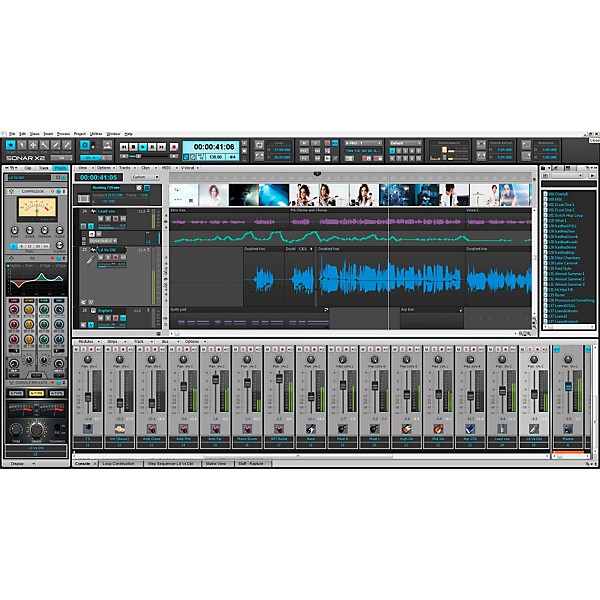Click the High Gtr strip icon

pos(406,429)
